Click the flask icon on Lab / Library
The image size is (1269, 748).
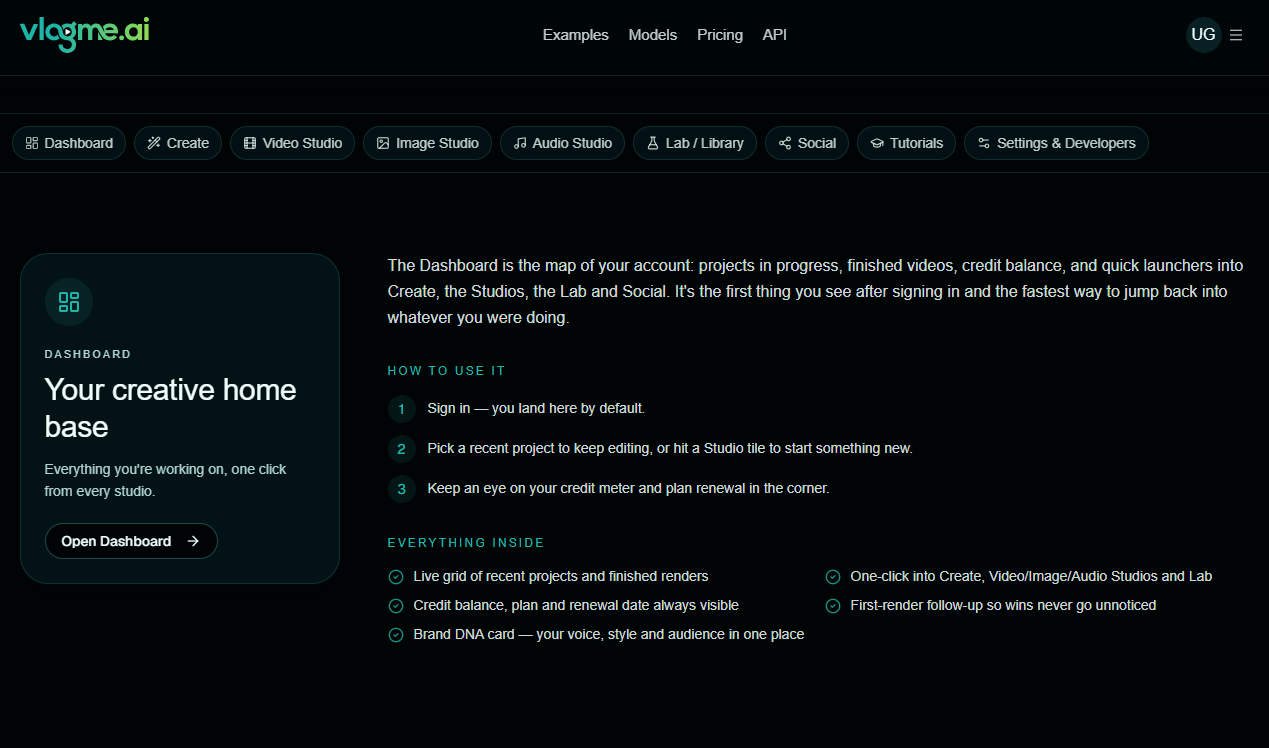(x=653, y=143)
